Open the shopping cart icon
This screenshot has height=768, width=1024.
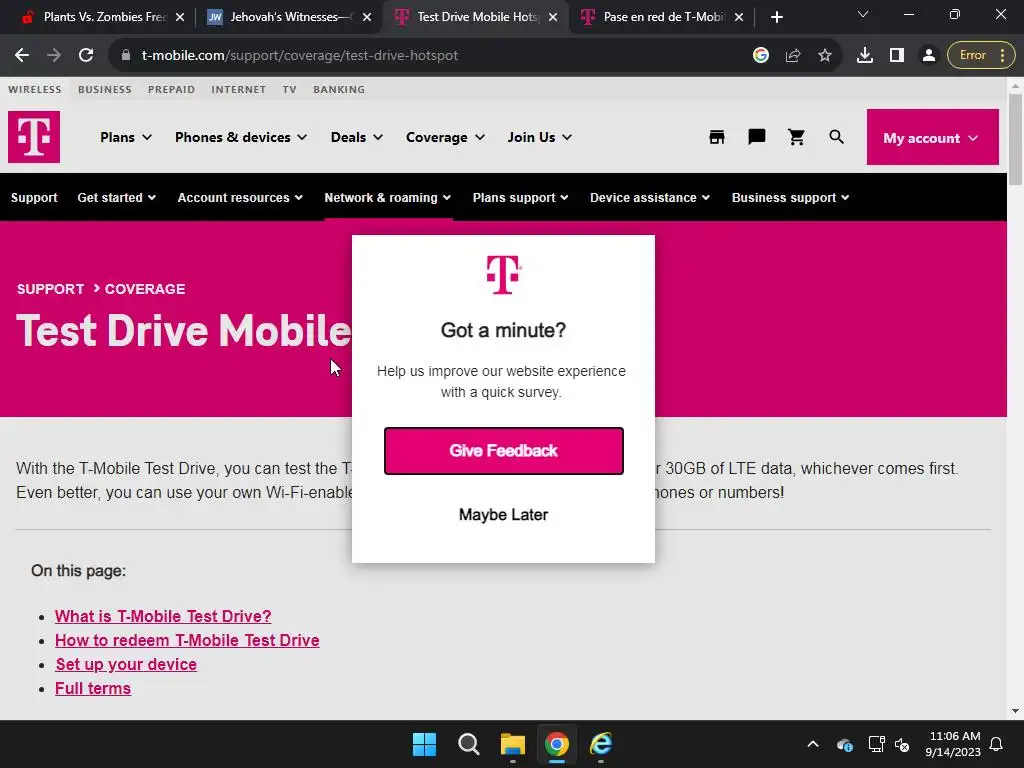tap(796, 136)
